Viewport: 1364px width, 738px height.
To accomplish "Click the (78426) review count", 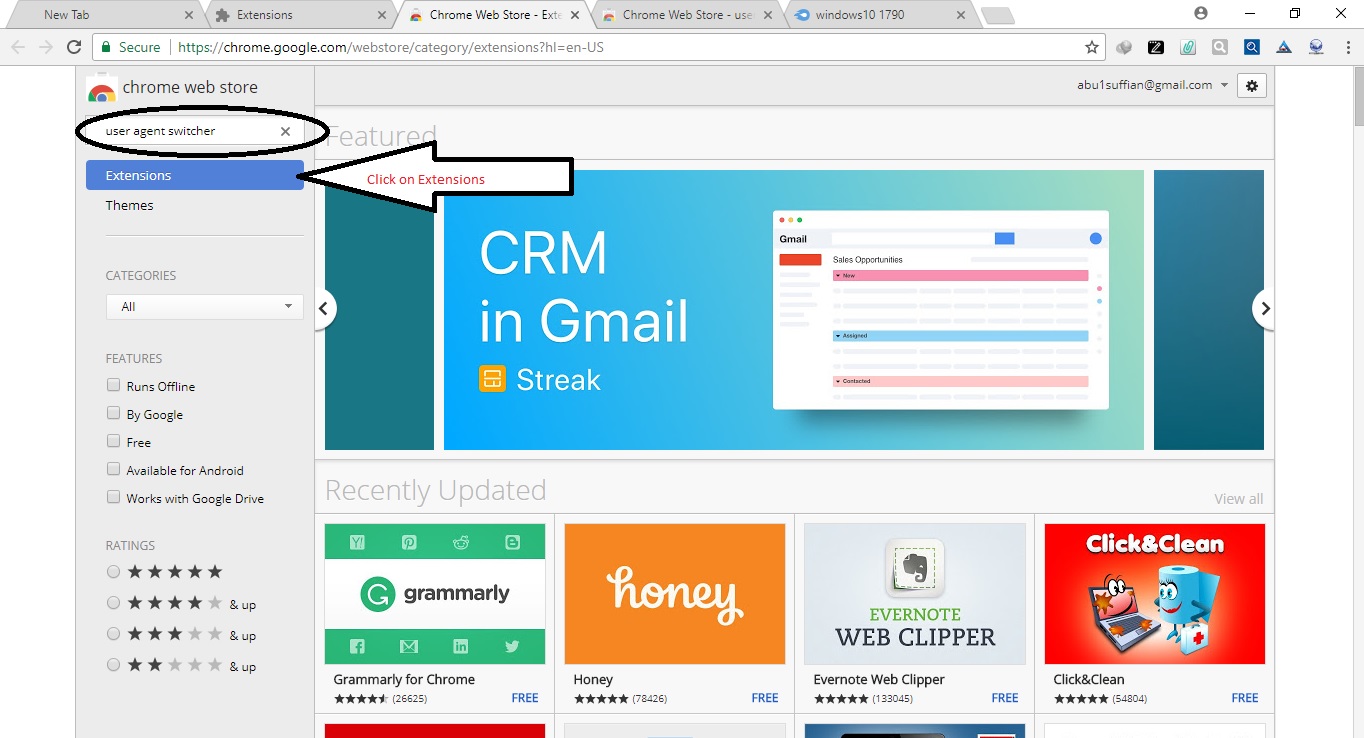I will [650, 698].
